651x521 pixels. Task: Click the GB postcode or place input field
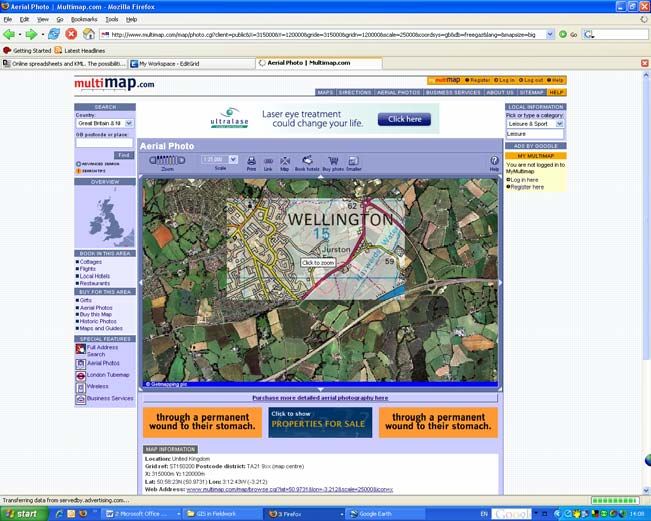coord(104,143)
